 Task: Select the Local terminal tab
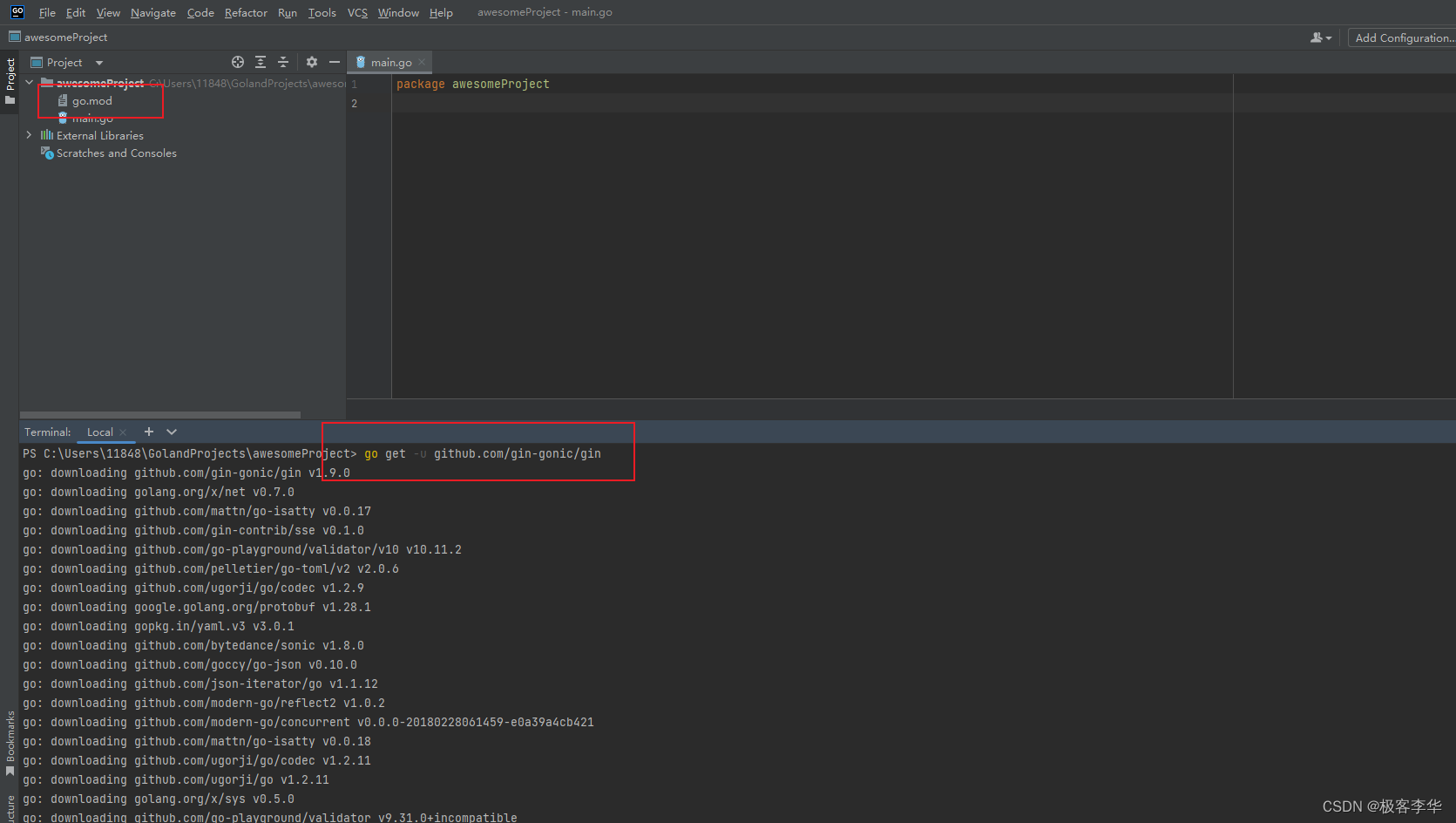point(100,432)
